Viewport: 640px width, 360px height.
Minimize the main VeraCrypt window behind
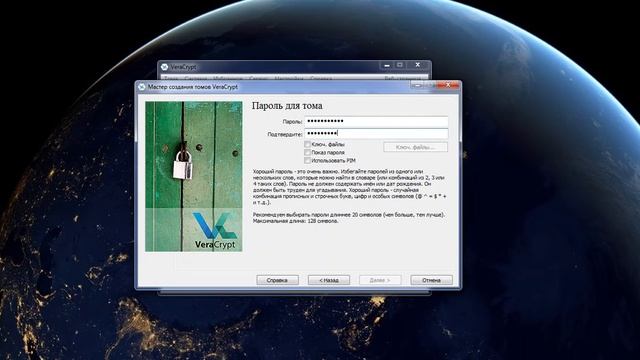tap(387, 65)
